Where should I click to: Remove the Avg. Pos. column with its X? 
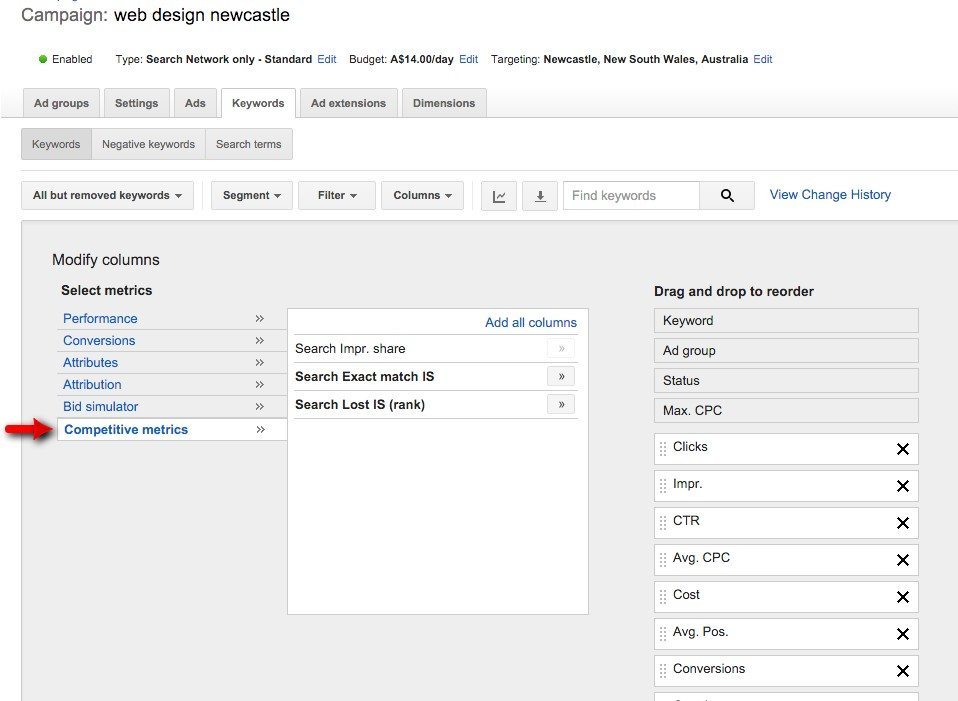pos(903,633)
